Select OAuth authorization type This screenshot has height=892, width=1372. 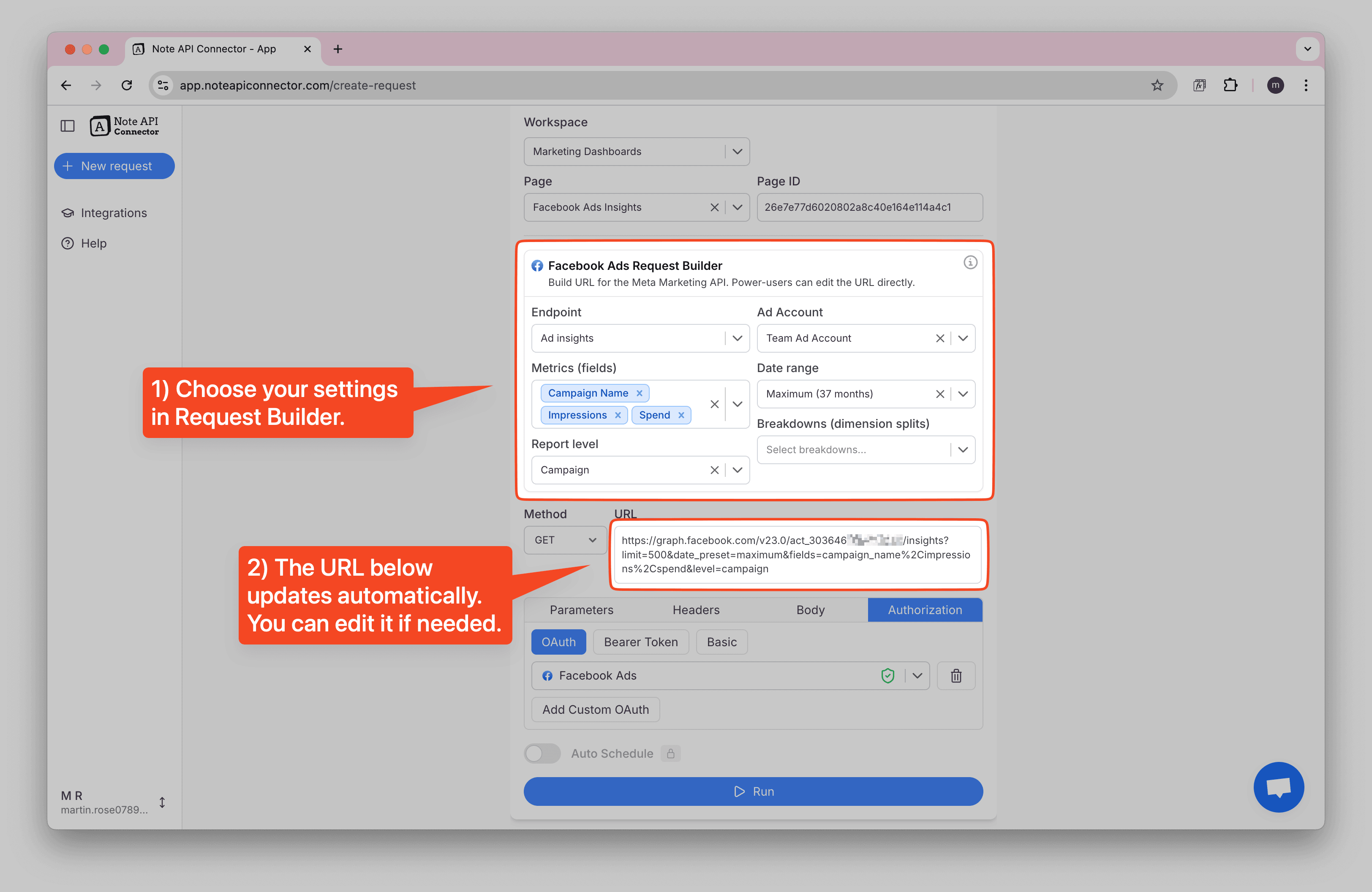(x=558, y=642)
